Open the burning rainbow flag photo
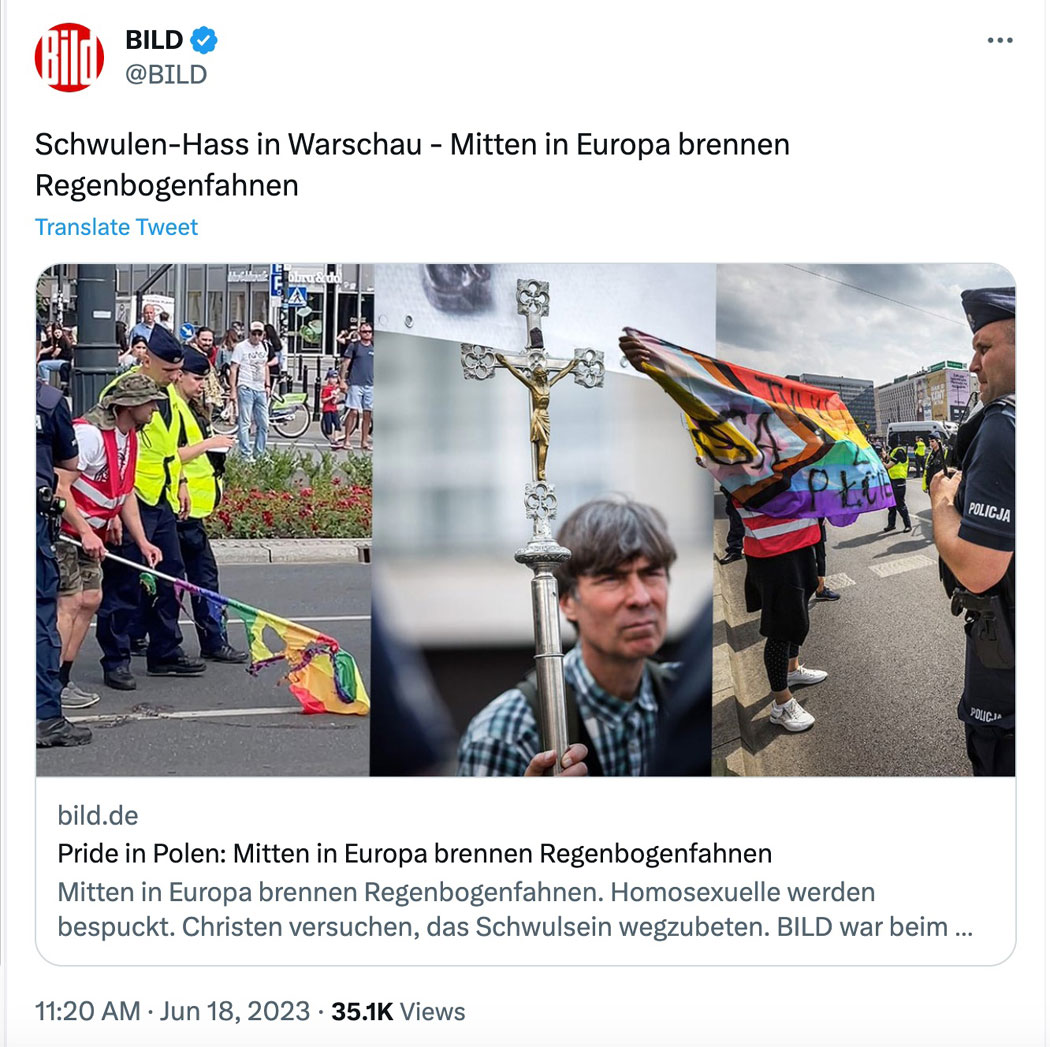 204,519
